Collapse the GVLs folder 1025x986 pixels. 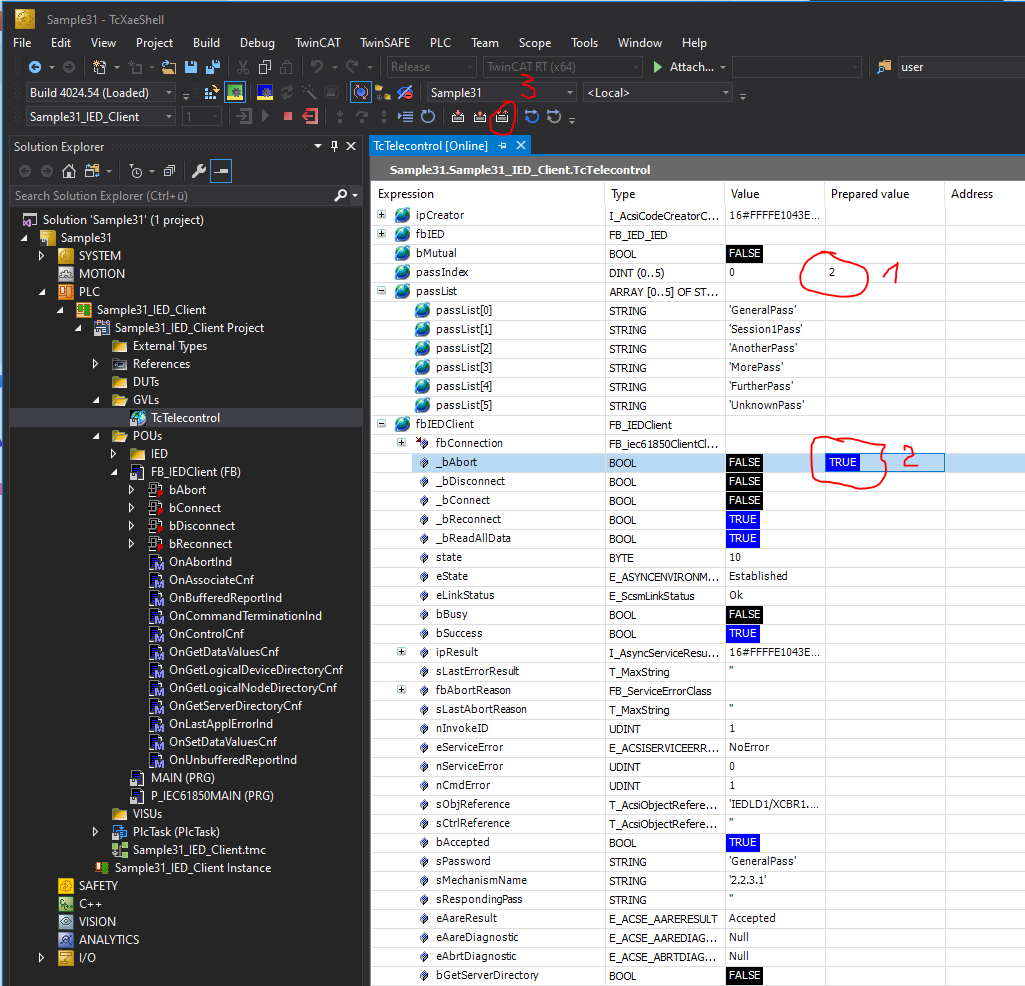[x=96, y=400]
